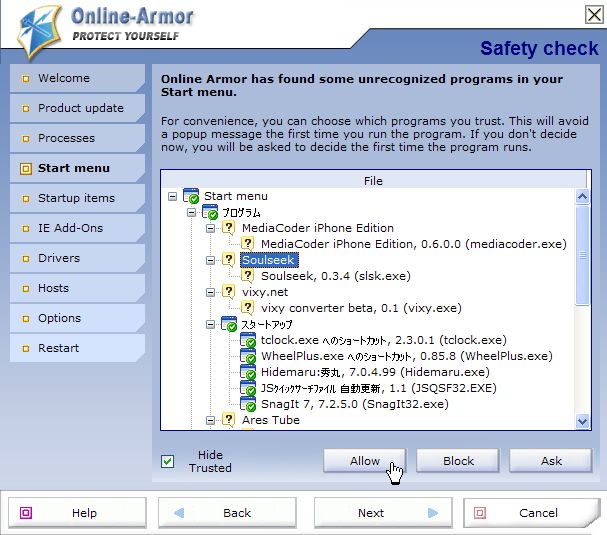Screen dimensions: 607x535
Task: Click the bullet icon beside Restart
Action: 26,348
